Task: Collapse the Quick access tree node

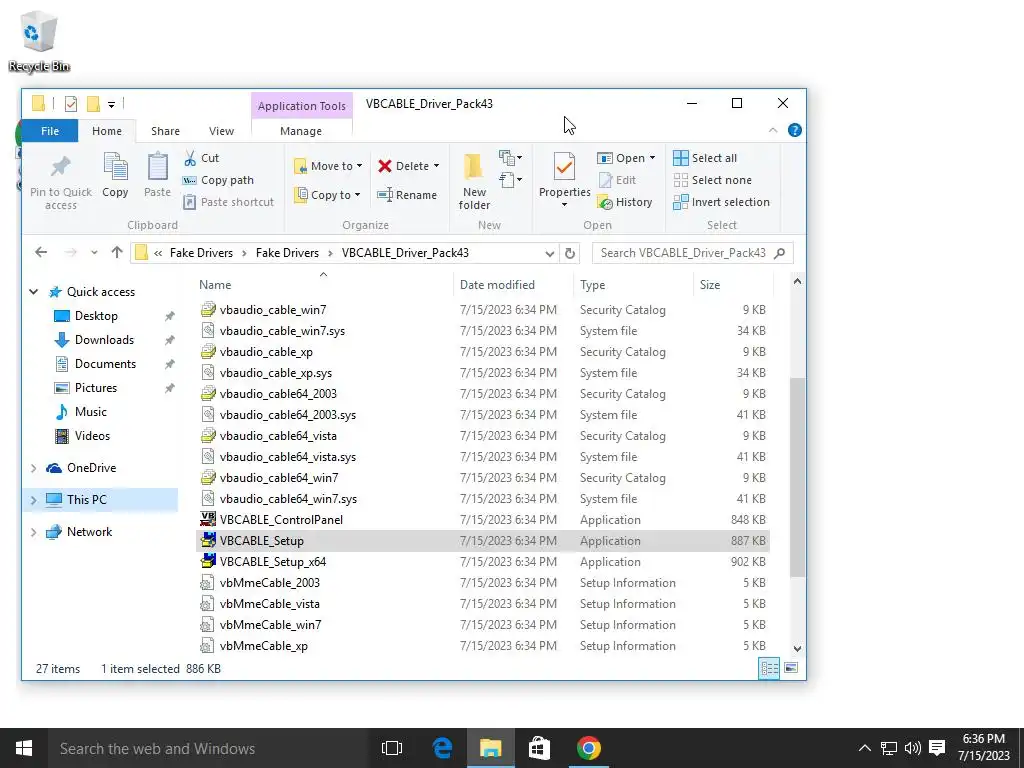Action: pos(33,292)
